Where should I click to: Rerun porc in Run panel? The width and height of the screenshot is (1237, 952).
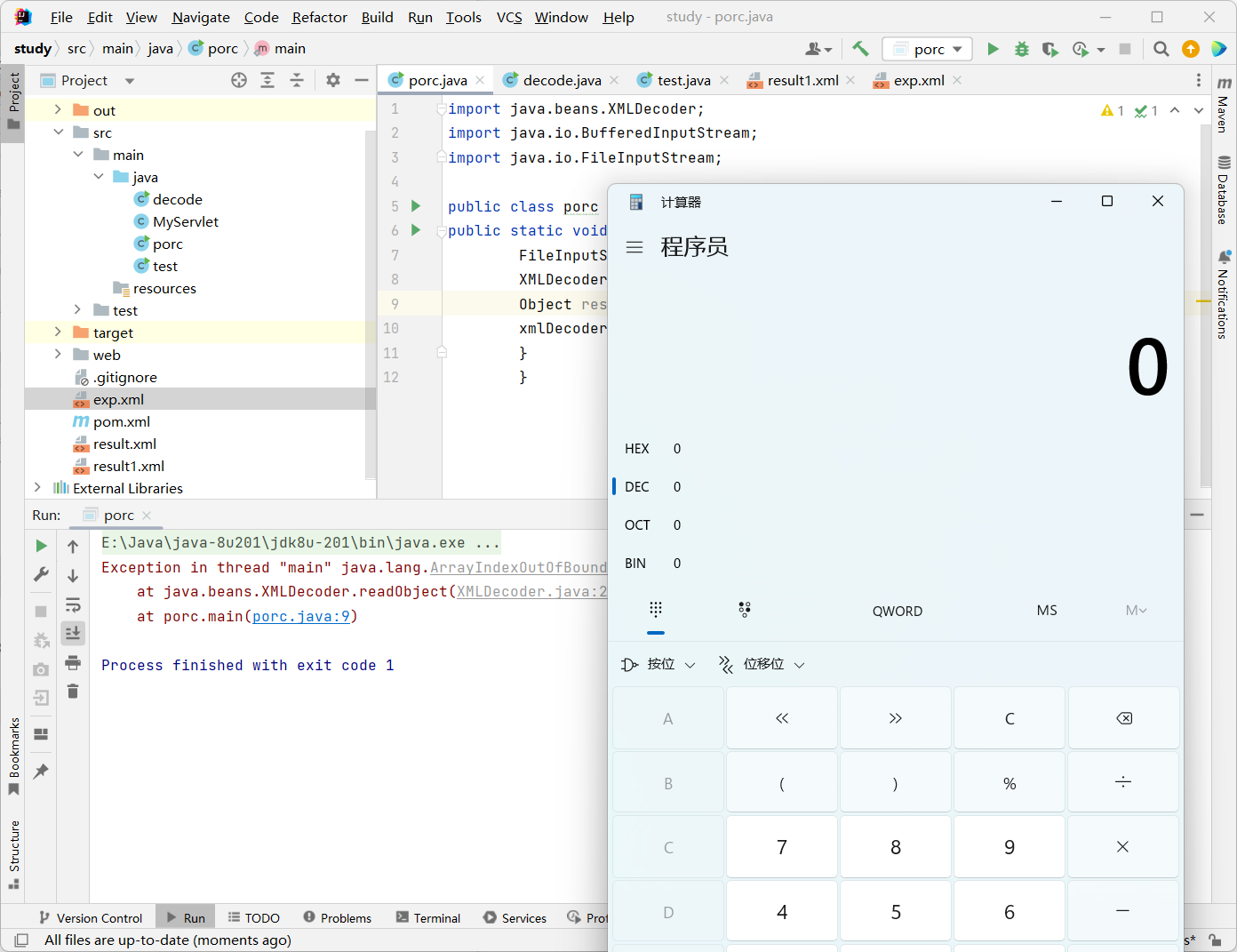pyautogui.click(x=41, y=546)
